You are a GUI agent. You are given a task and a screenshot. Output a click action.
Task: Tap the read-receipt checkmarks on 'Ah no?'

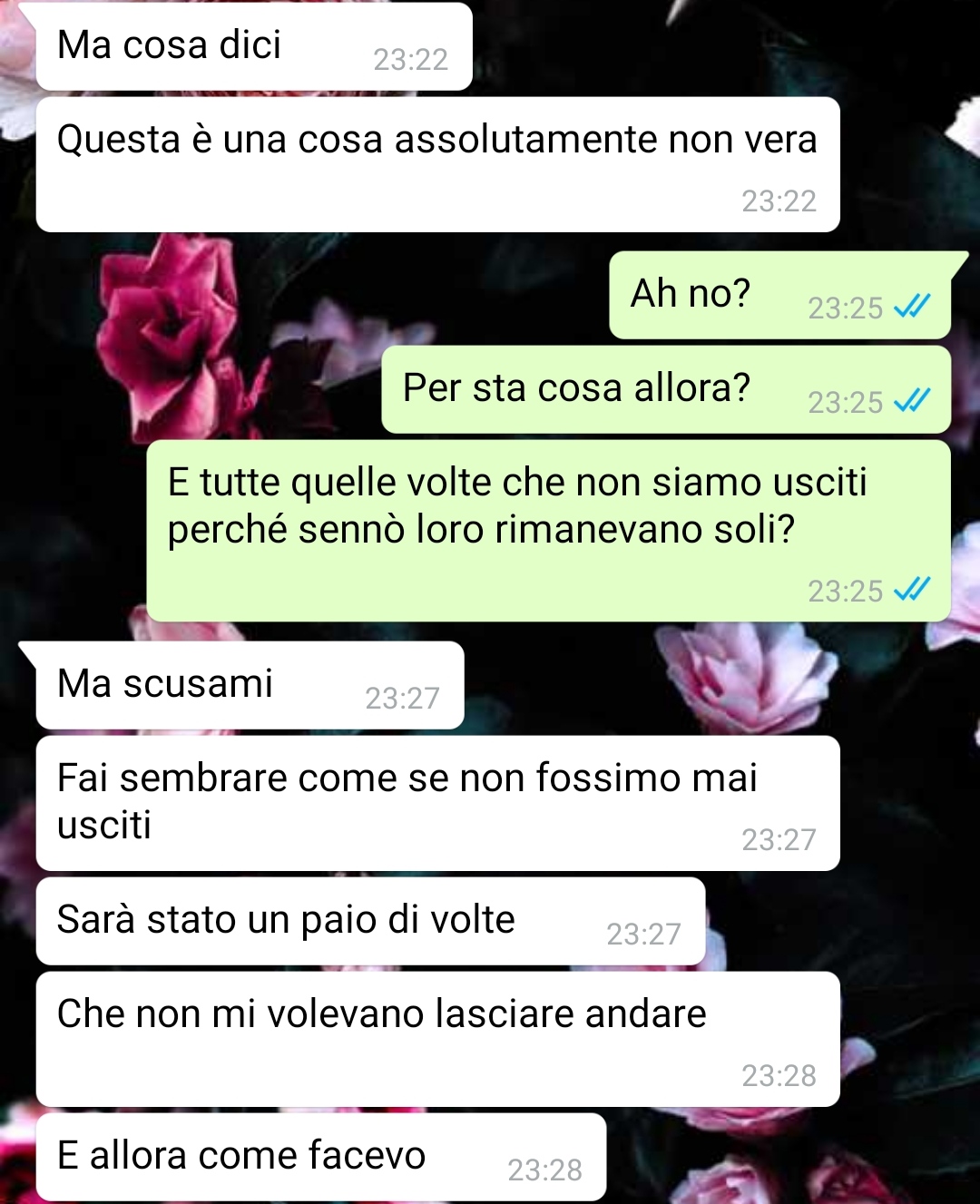(912, 308)
